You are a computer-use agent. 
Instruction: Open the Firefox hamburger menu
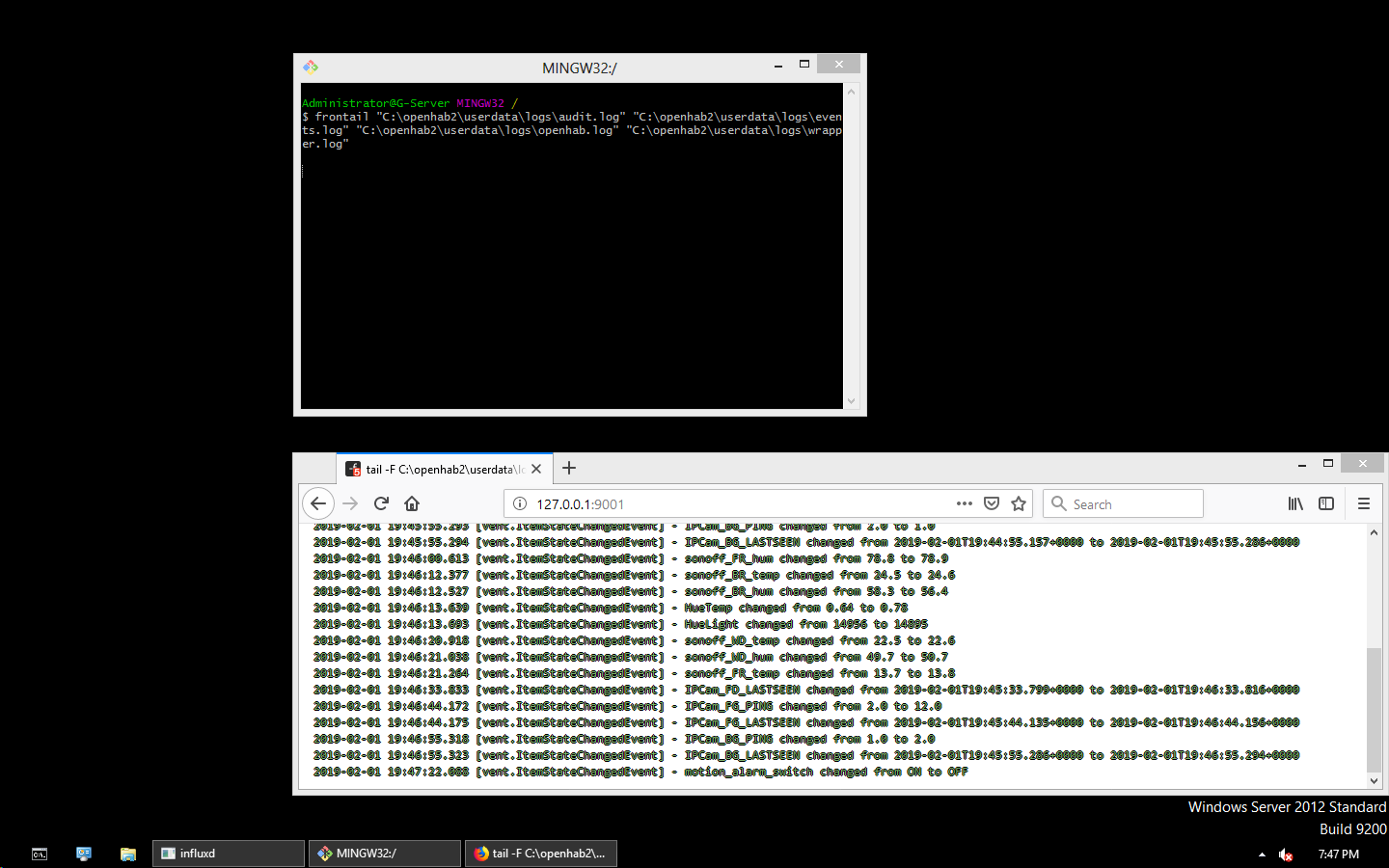[x=1363, y=503]
